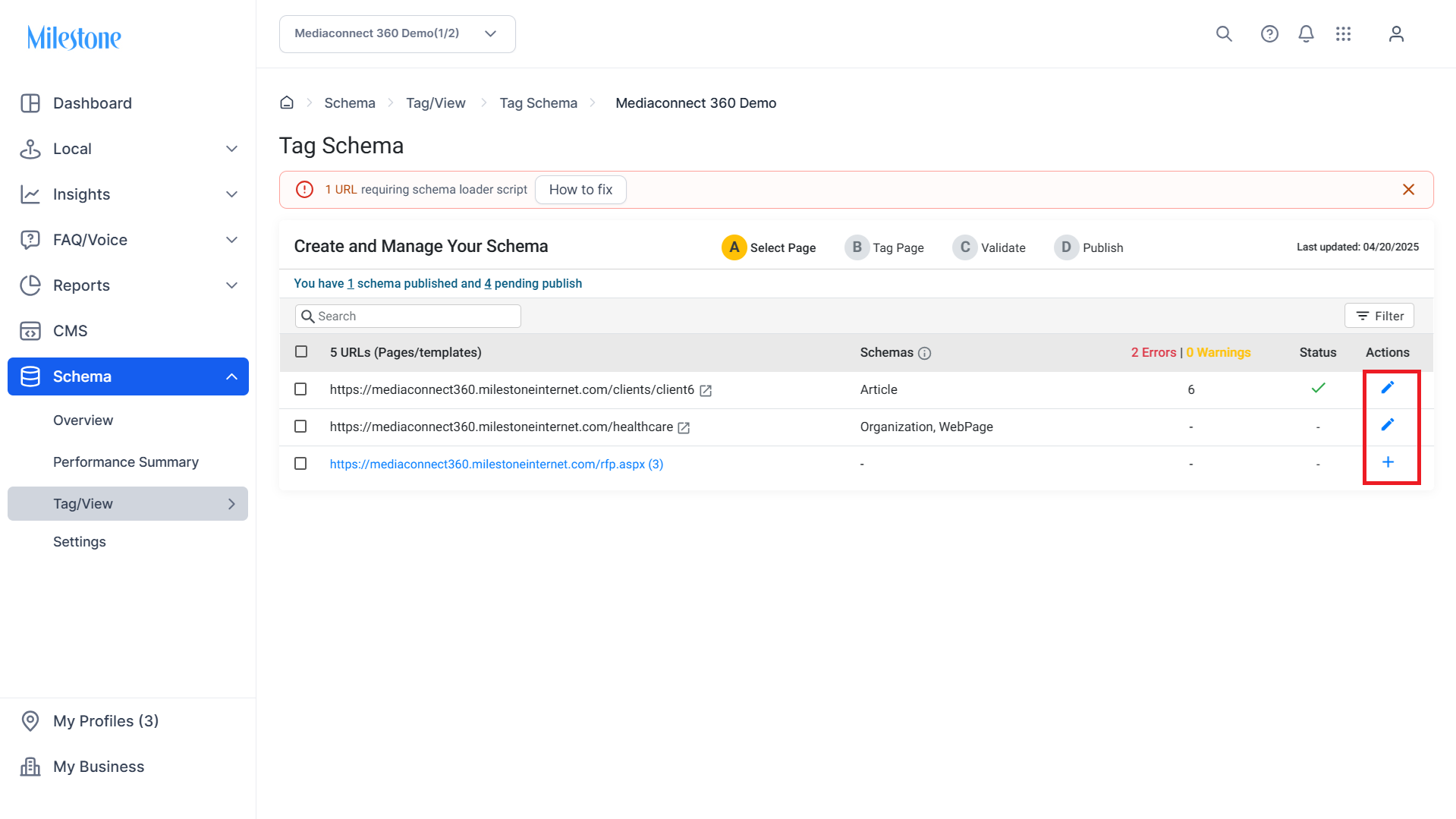The height and width of the screenshot is (819, 1456).
Task: Click the green status checkmark for client6
Action: pos(1318,388)
